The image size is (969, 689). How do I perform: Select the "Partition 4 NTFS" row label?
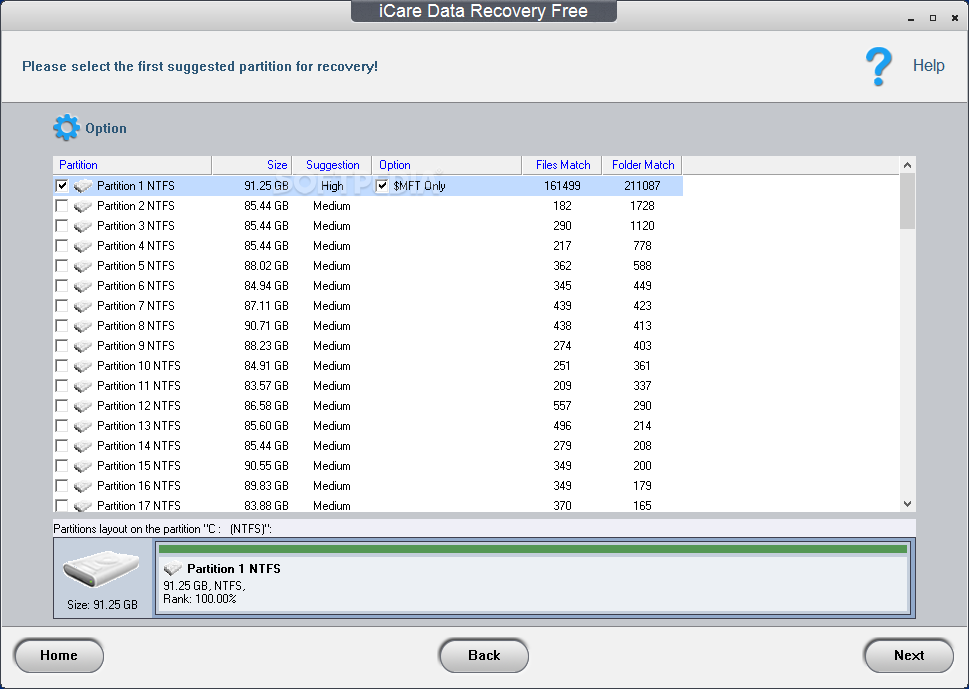click(136, 246)
